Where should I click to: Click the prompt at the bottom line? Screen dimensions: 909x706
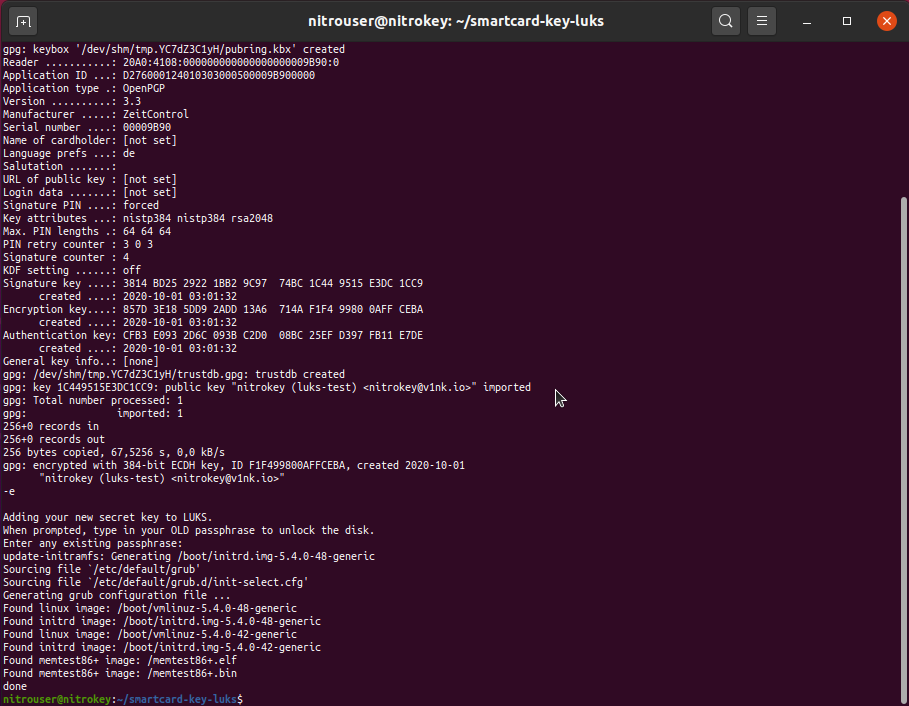click(x=122, y=699)
